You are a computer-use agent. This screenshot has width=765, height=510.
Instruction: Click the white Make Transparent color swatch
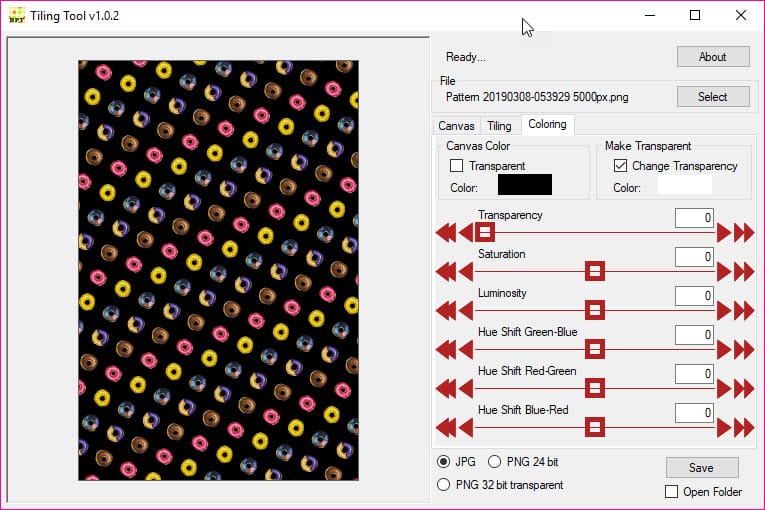click(685, 185)
